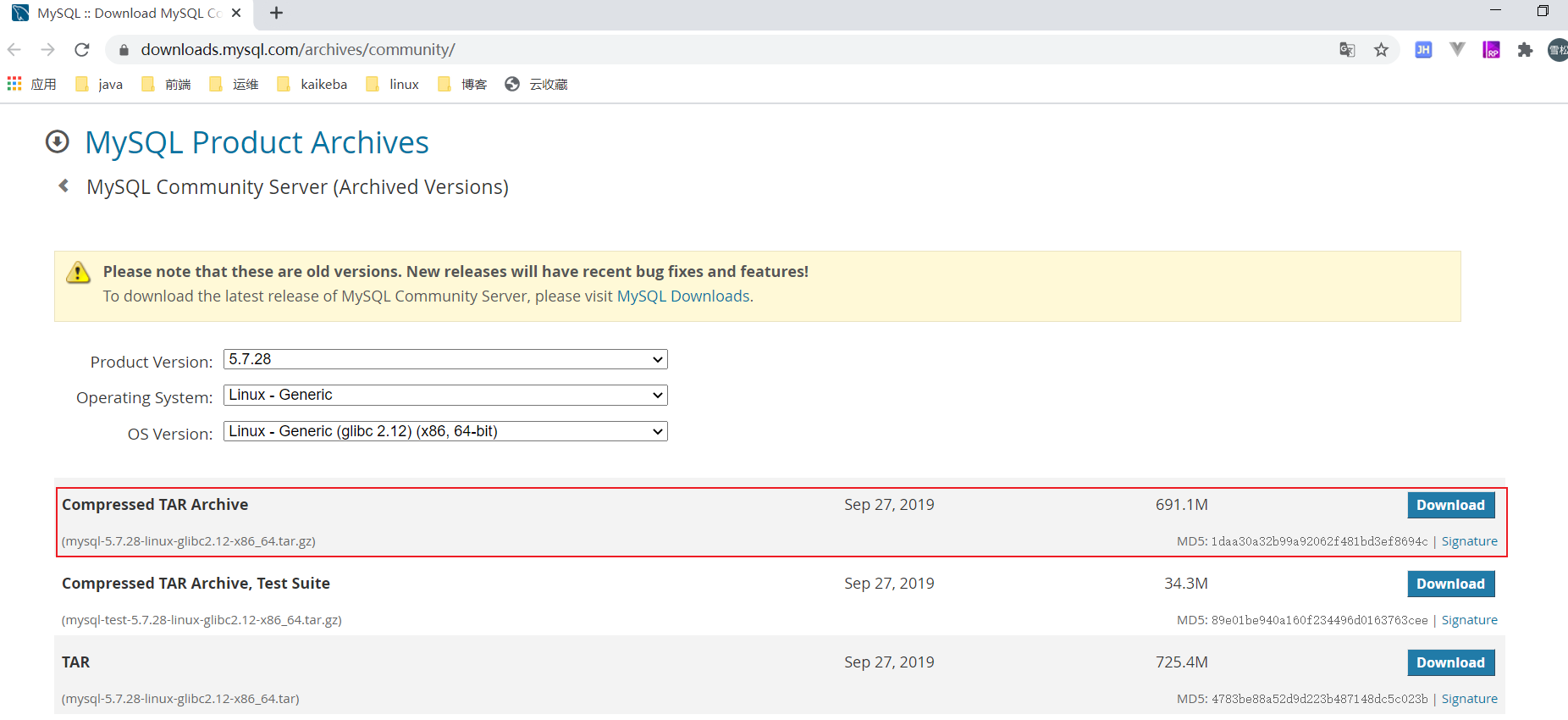Viewport: 1568px width, 720px height.
Task: Click the filename mysql-test-5.7.28-linux-glibc2.12-x86_64.tar.gz
Action: pyautogui.click(x=202, y=620)
